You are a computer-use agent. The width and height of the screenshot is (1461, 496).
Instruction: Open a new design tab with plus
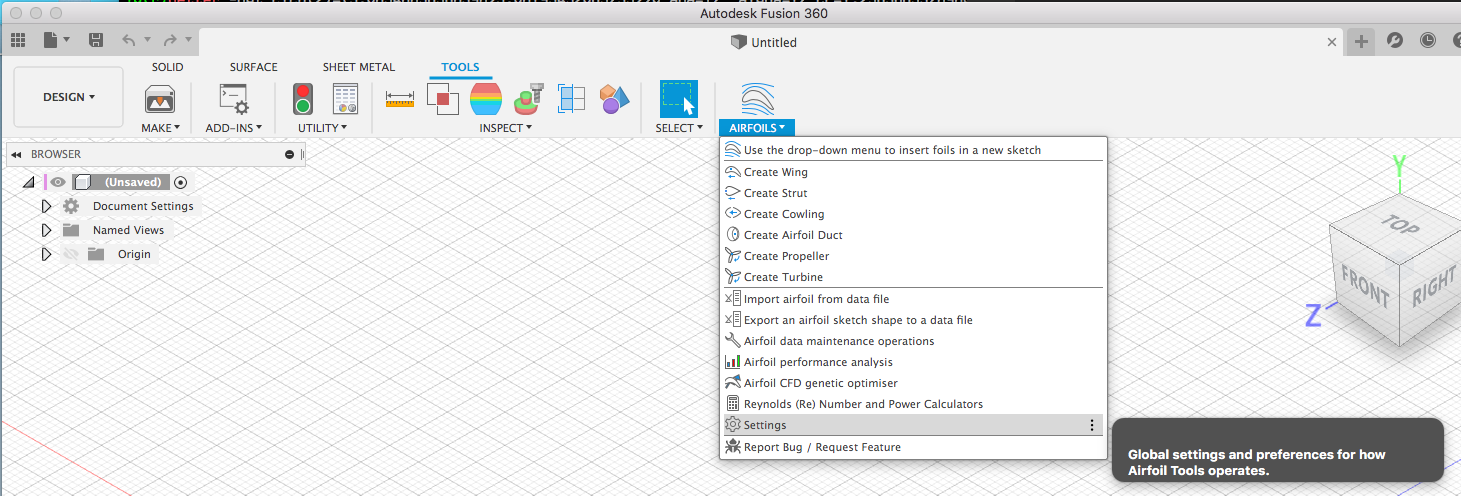pos(1360,41)
